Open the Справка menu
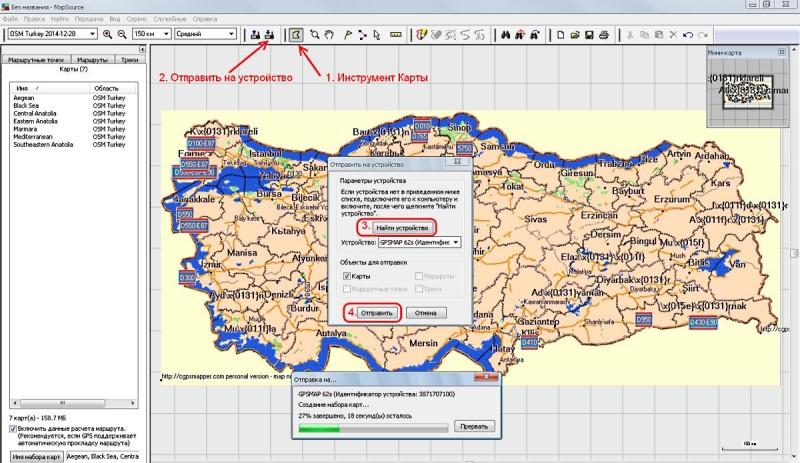The image size is (800, 463). (x=205, y=19)
